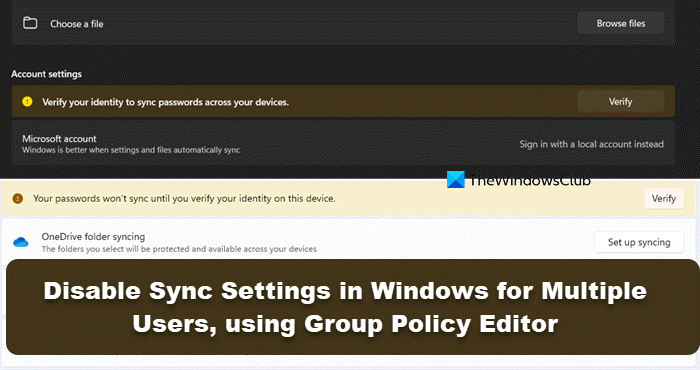
Task: Click the folder icon beside Choose a file
Action: [x=30, y=23]
